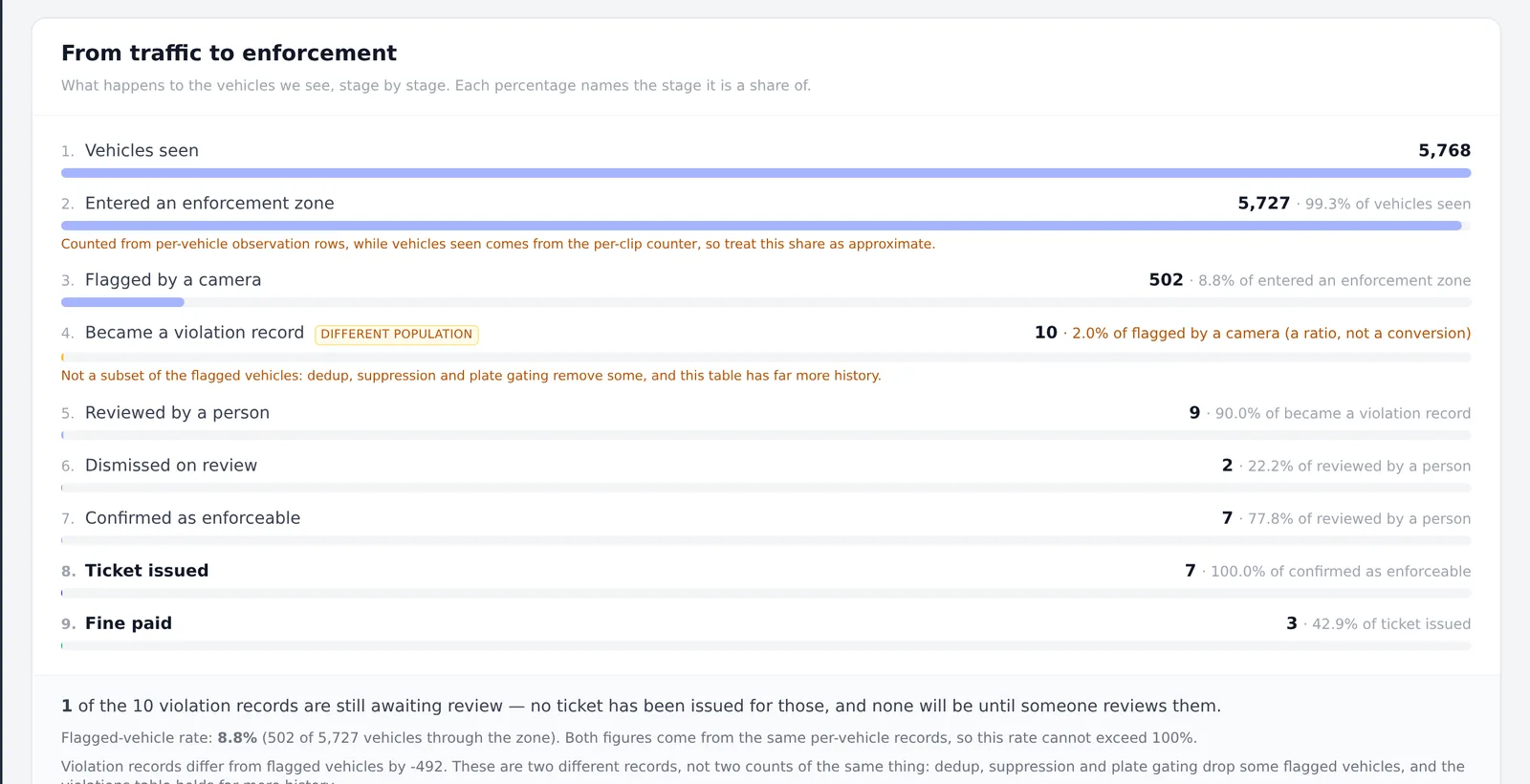The height and width of the screenshot is (784, 1530).
Task: Select the note starting "Not a subset of the flagged vehicles"
Action: pyautogui.click(x=471, y=376)
